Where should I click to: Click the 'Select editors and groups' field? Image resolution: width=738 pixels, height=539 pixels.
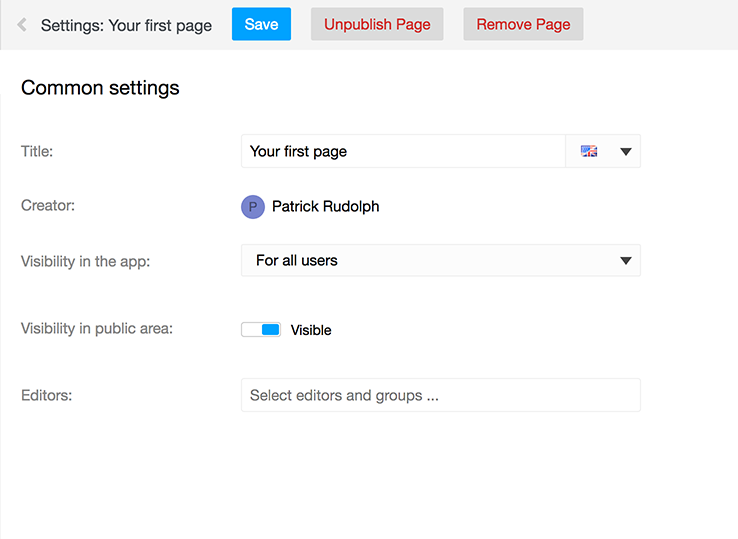pos(441,395)
